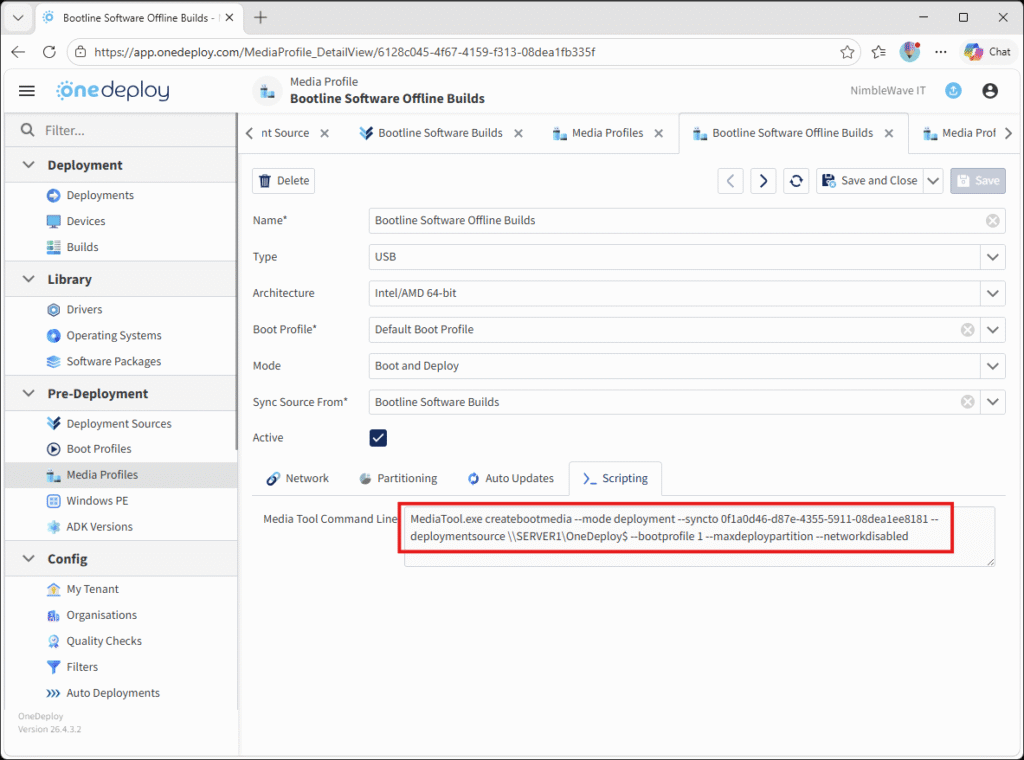
Task: Click the Media Profile header icon
Action: pos(267,91)
